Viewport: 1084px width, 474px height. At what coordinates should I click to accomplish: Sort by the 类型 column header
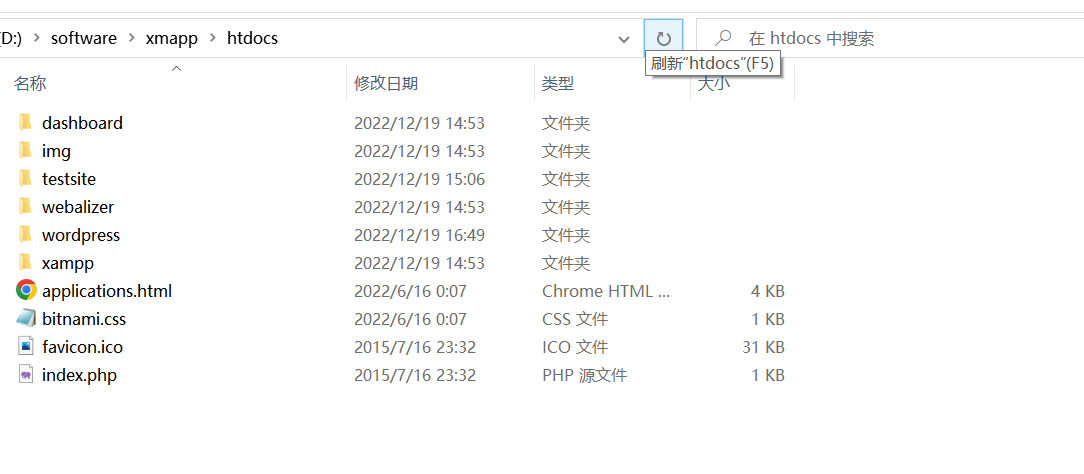coord(558,84)
